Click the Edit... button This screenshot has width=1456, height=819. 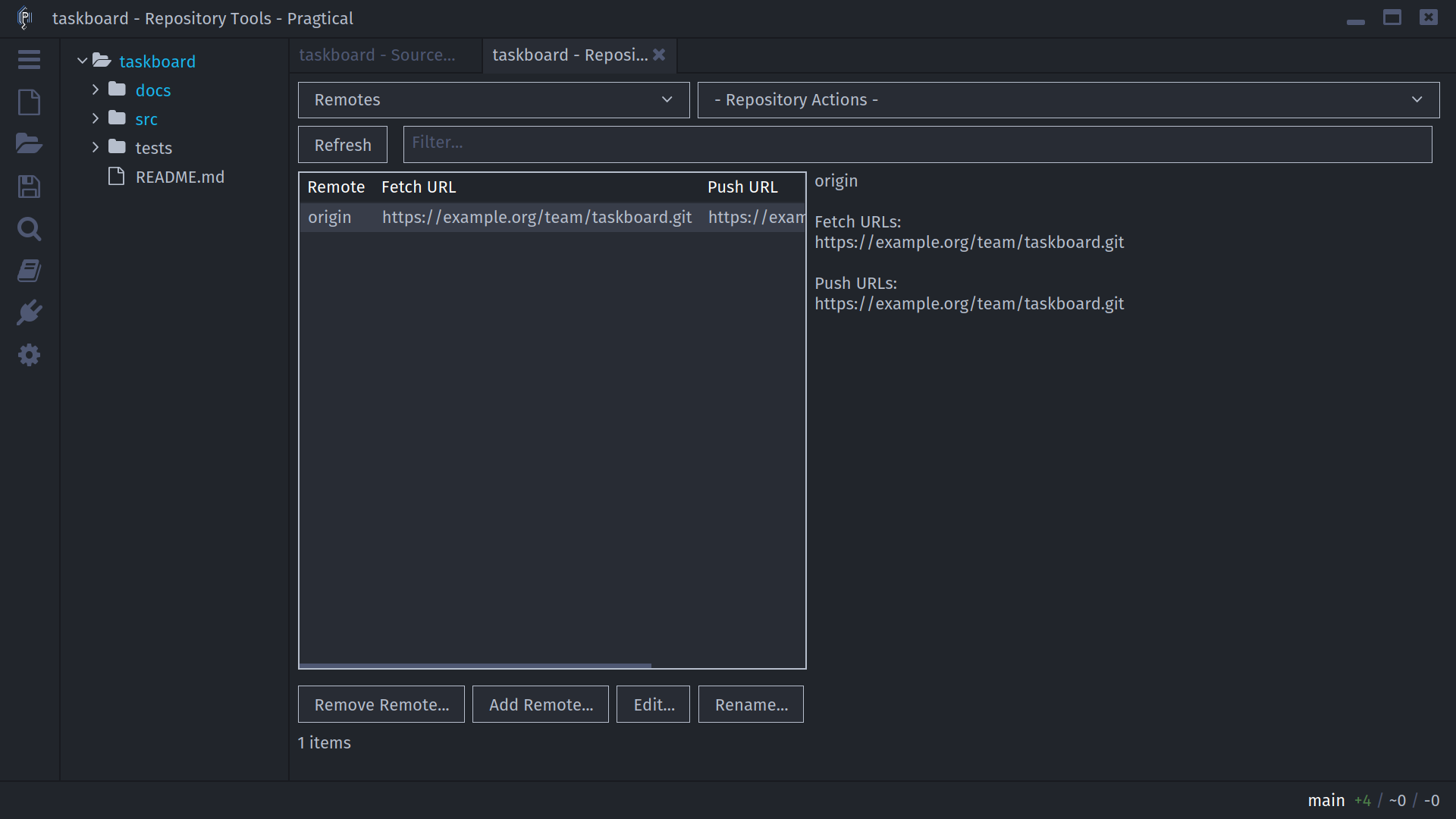654,704
